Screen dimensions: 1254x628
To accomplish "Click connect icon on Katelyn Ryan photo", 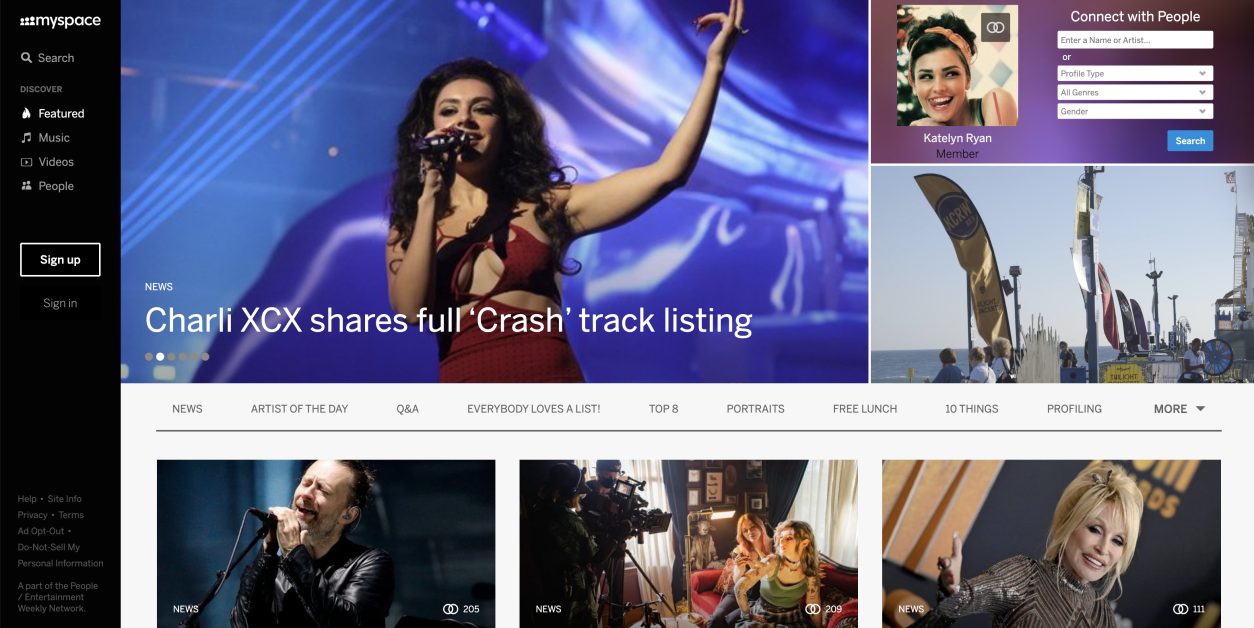I will (x=995, y=28).
